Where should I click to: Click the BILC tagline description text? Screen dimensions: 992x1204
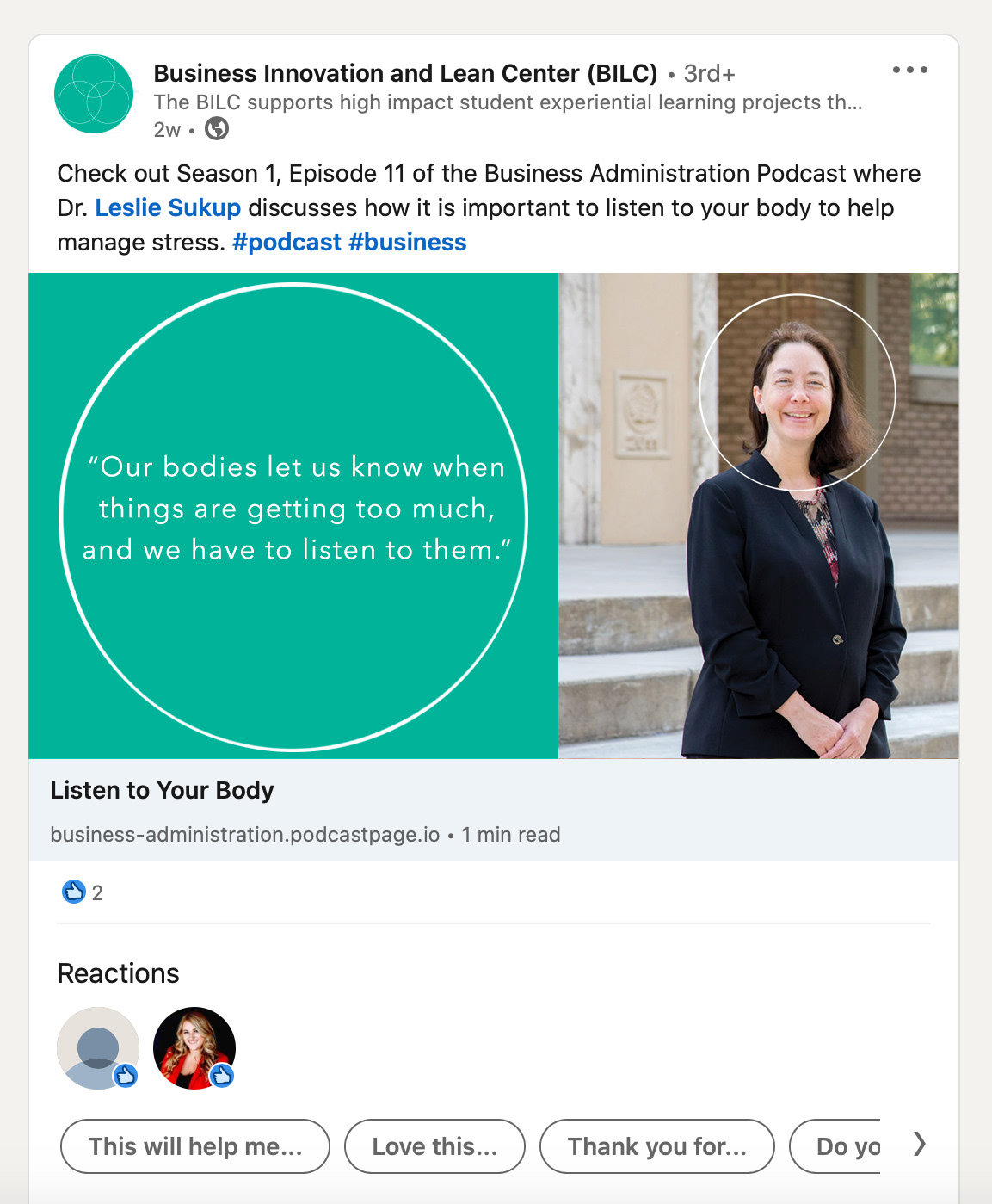point(508,102)
